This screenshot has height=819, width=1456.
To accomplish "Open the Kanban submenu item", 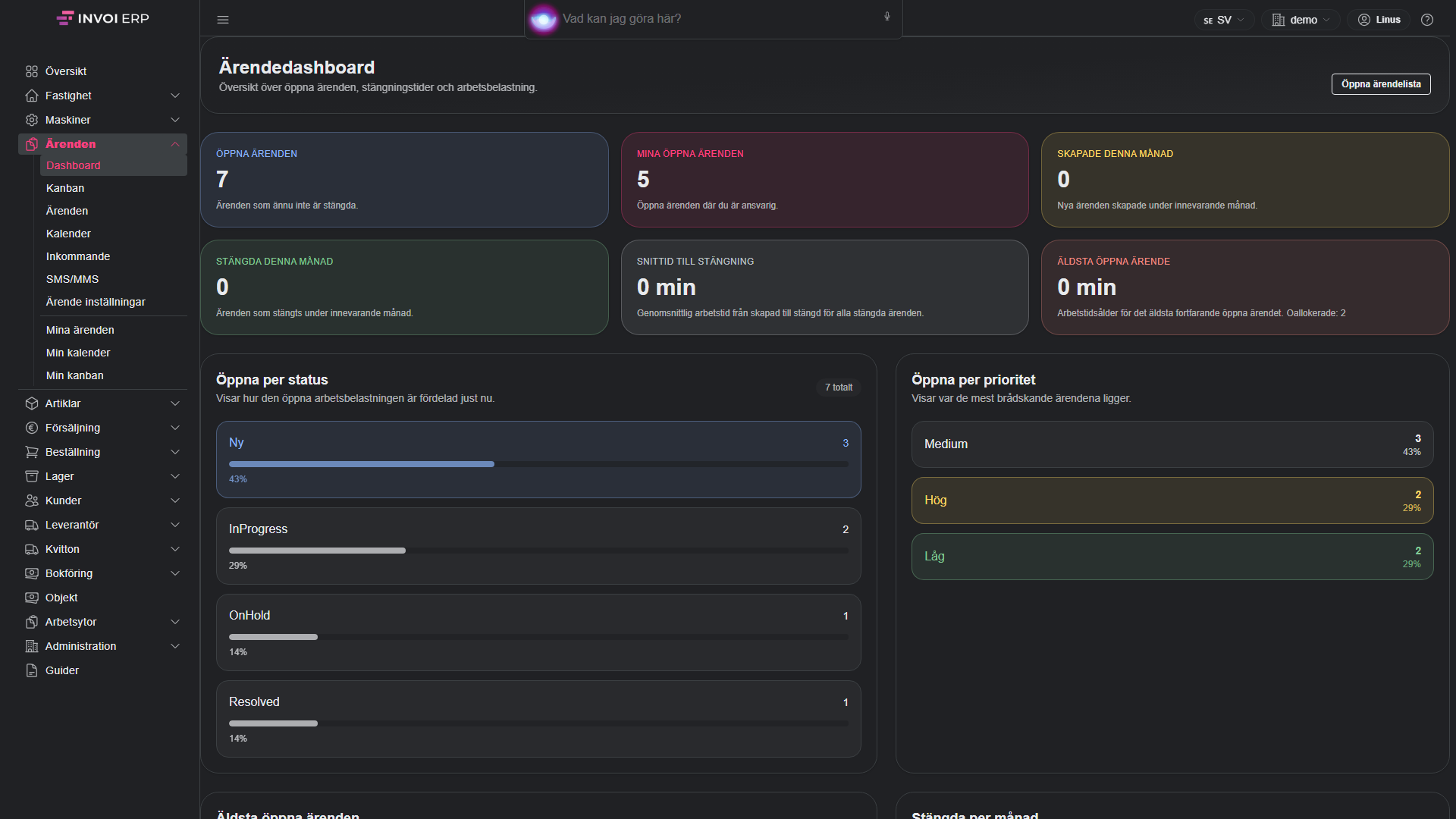I will click(x=114, y=188).
